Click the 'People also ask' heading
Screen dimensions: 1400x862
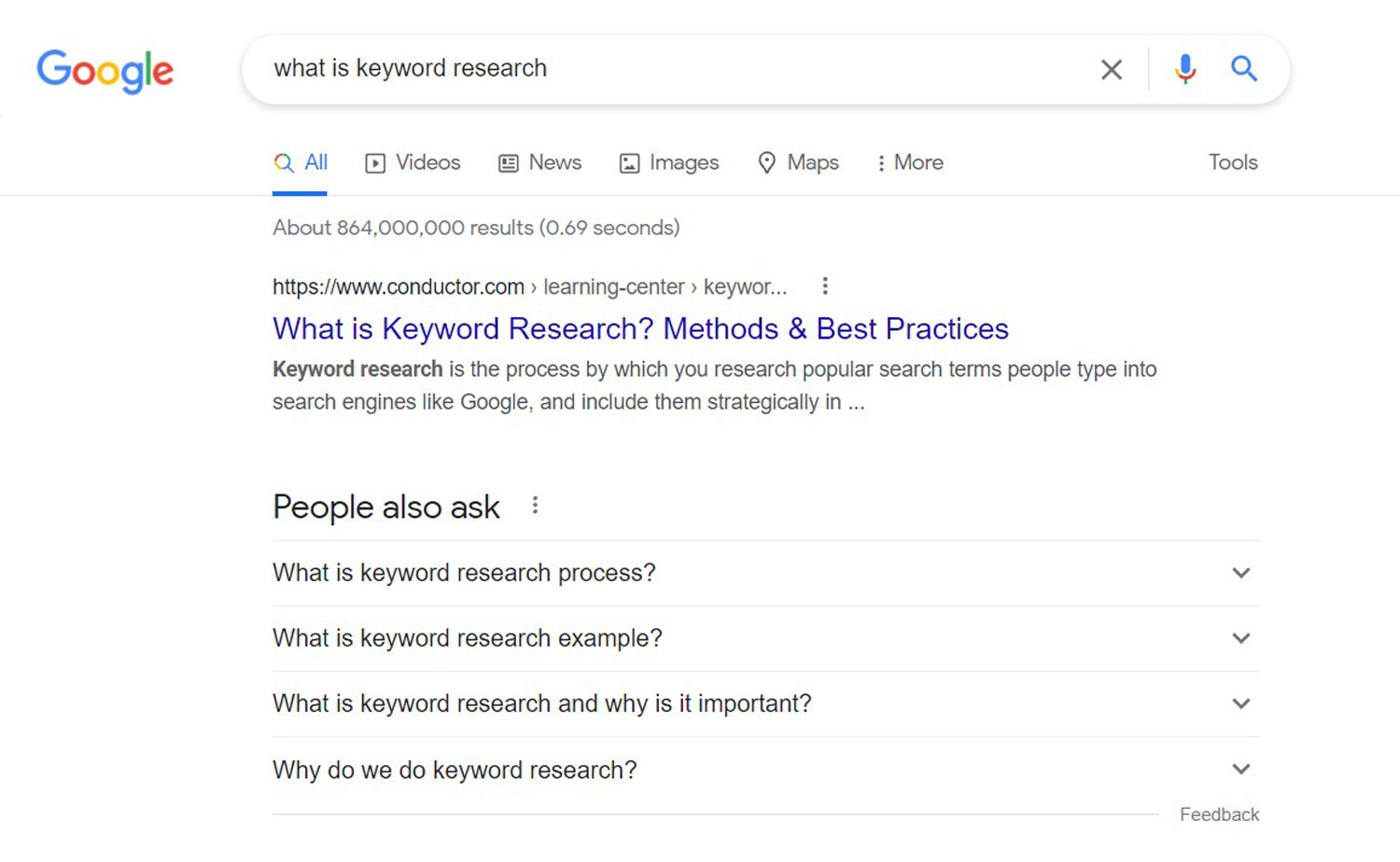click(386, 507)
